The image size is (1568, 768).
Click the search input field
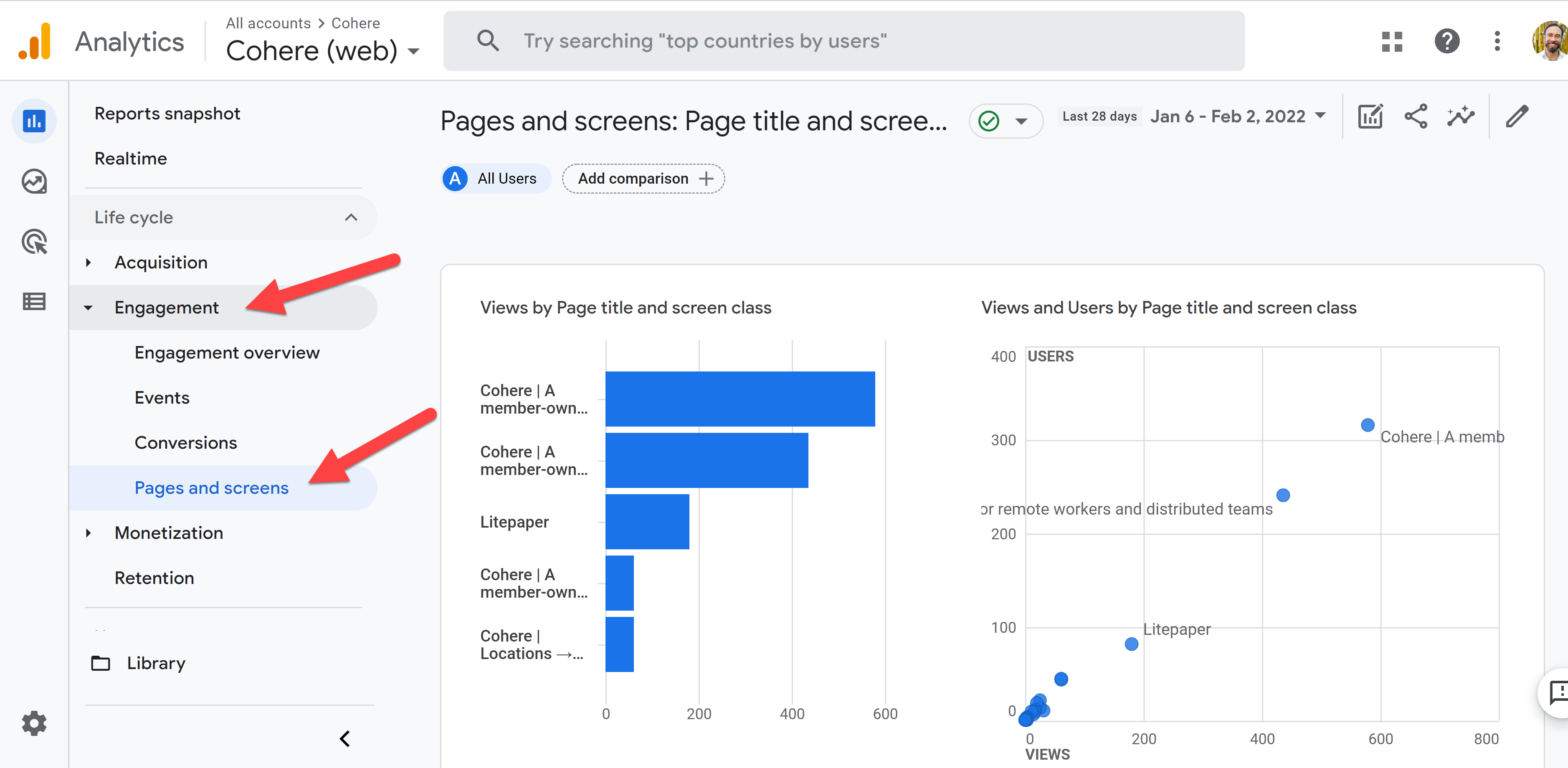(x=844, y=41)
